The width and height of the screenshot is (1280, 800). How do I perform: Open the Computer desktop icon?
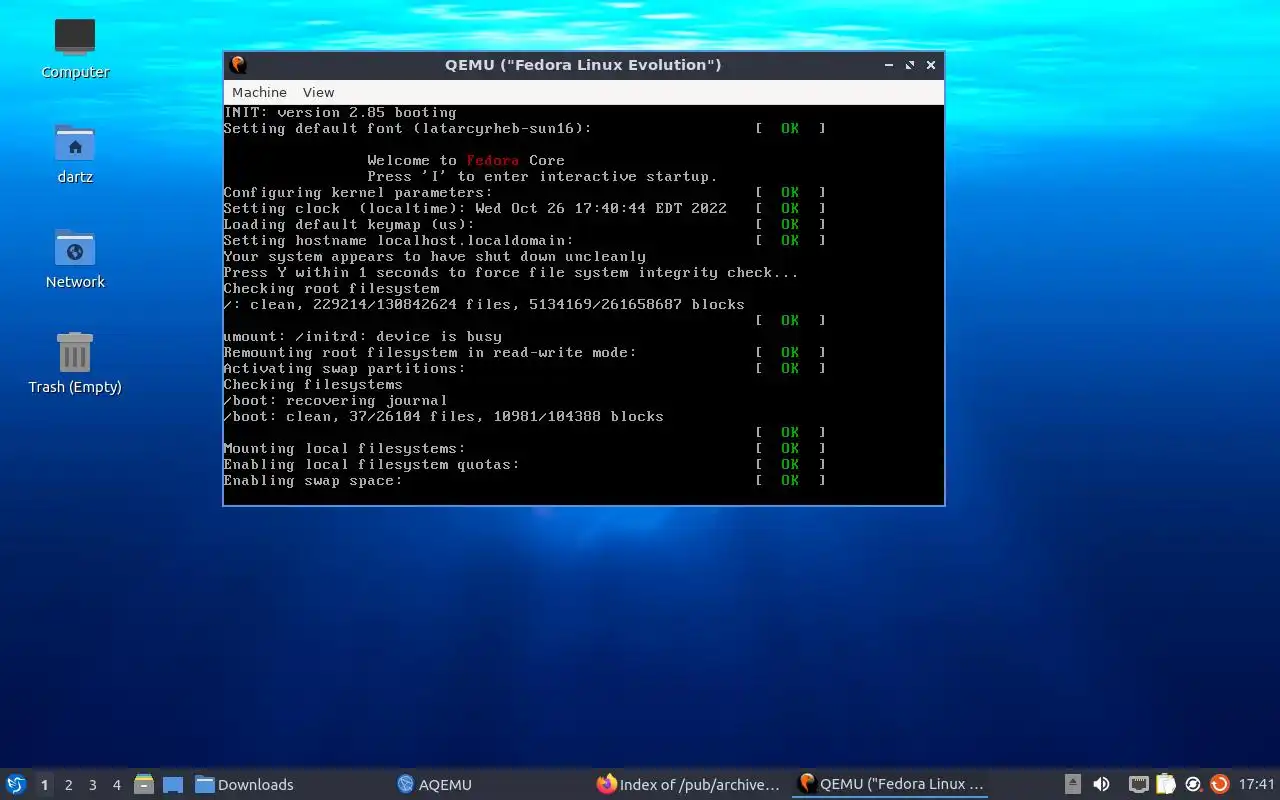click(75, 48)
